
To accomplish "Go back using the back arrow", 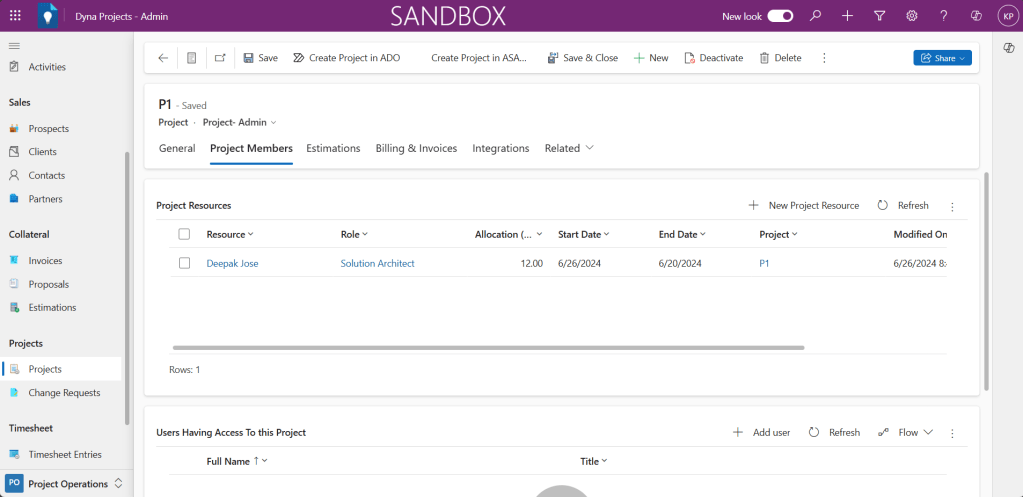I will (163, 58).
